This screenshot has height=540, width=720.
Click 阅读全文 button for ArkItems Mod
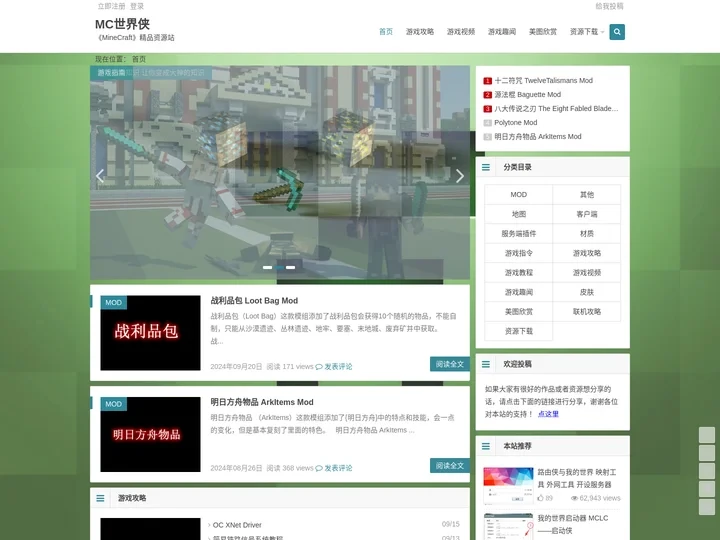click(x=450, y=466)
